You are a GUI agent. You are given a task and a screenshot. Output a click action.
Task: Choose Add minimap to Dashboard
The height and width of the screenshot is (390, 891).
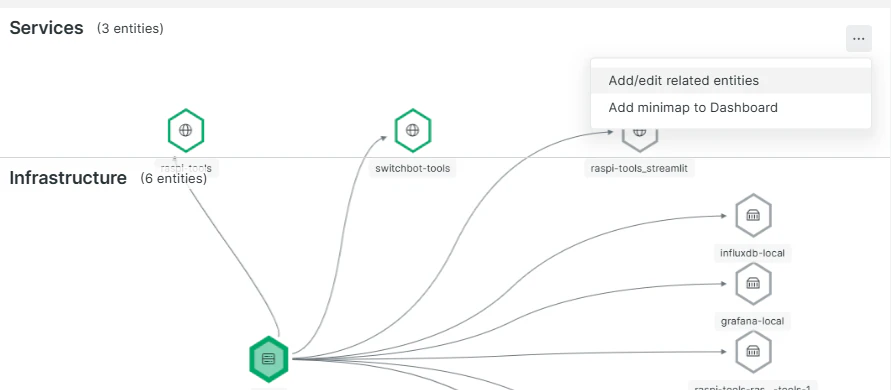coord(731,107)
